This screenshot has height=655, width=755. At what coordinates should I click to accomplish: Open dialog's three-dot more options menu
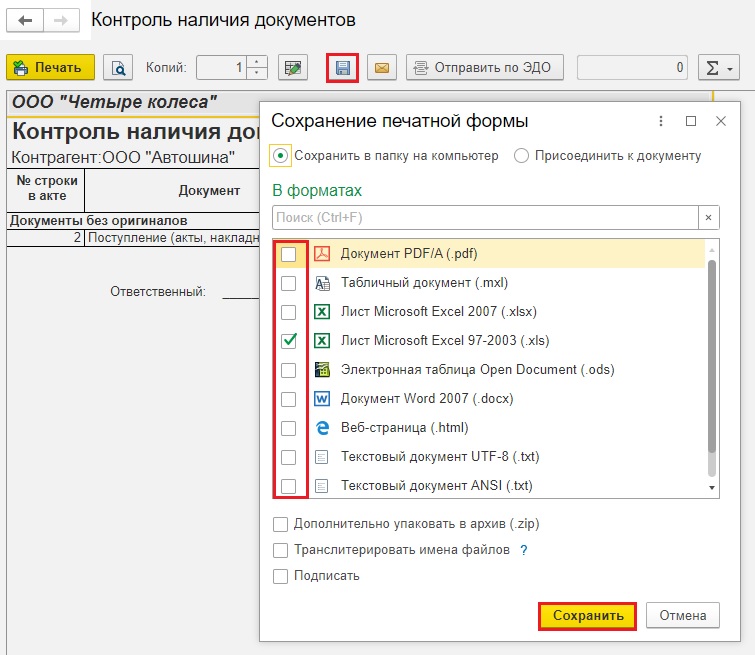[660, 121]
